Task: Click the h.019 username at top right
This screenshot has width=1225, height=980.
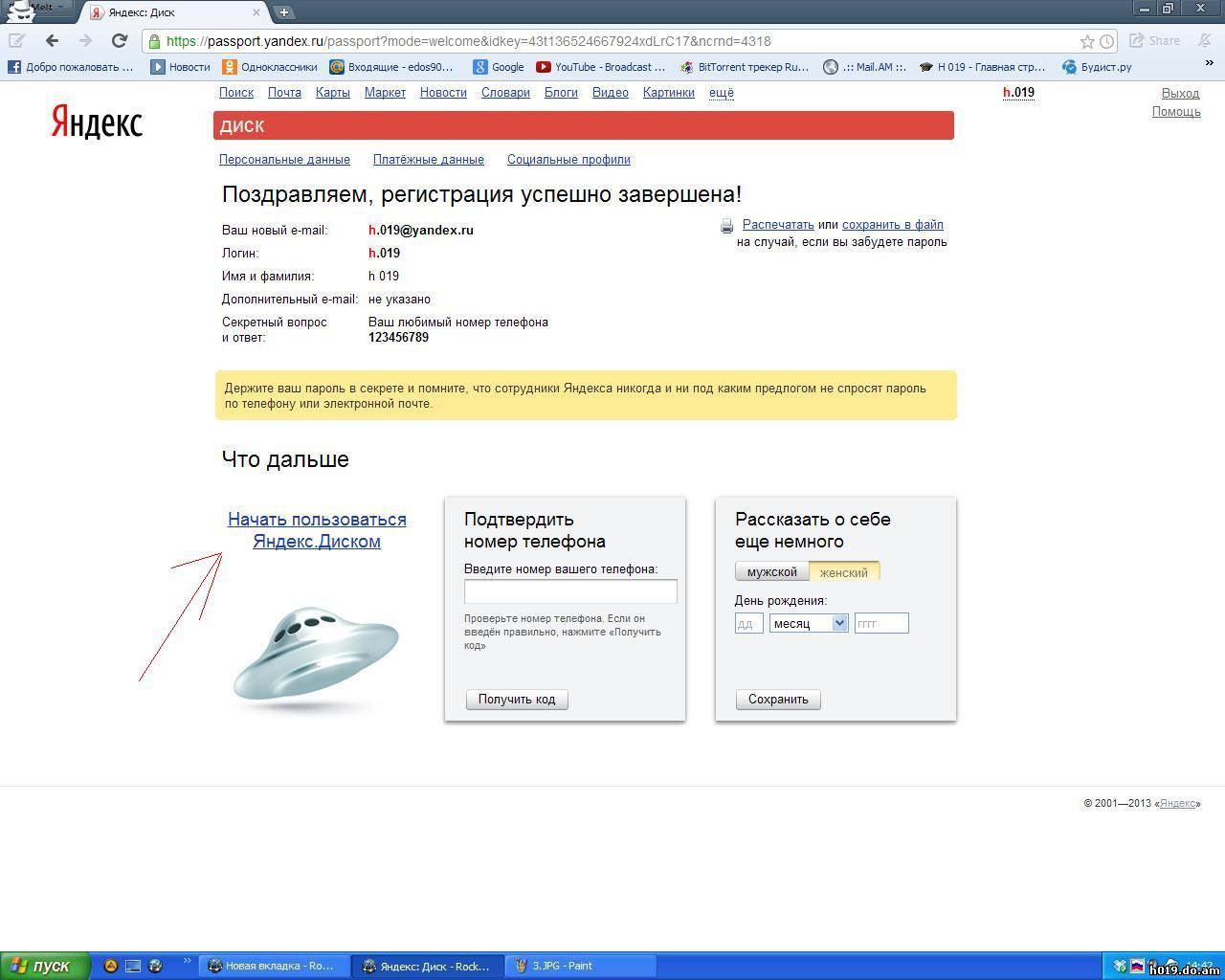Action: [x=1018, y=93]
